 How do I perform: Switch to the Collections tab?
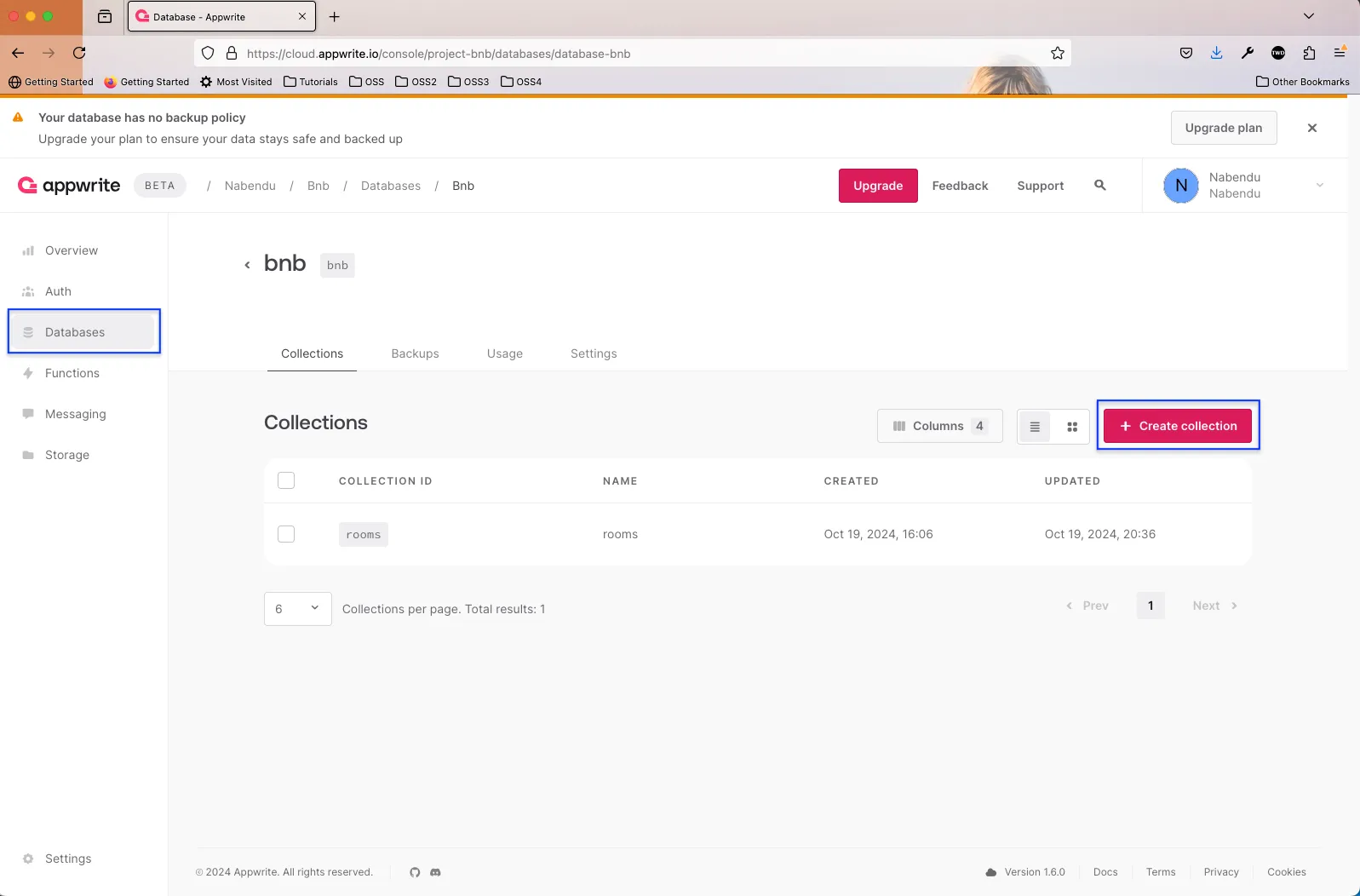coord(312,353)
